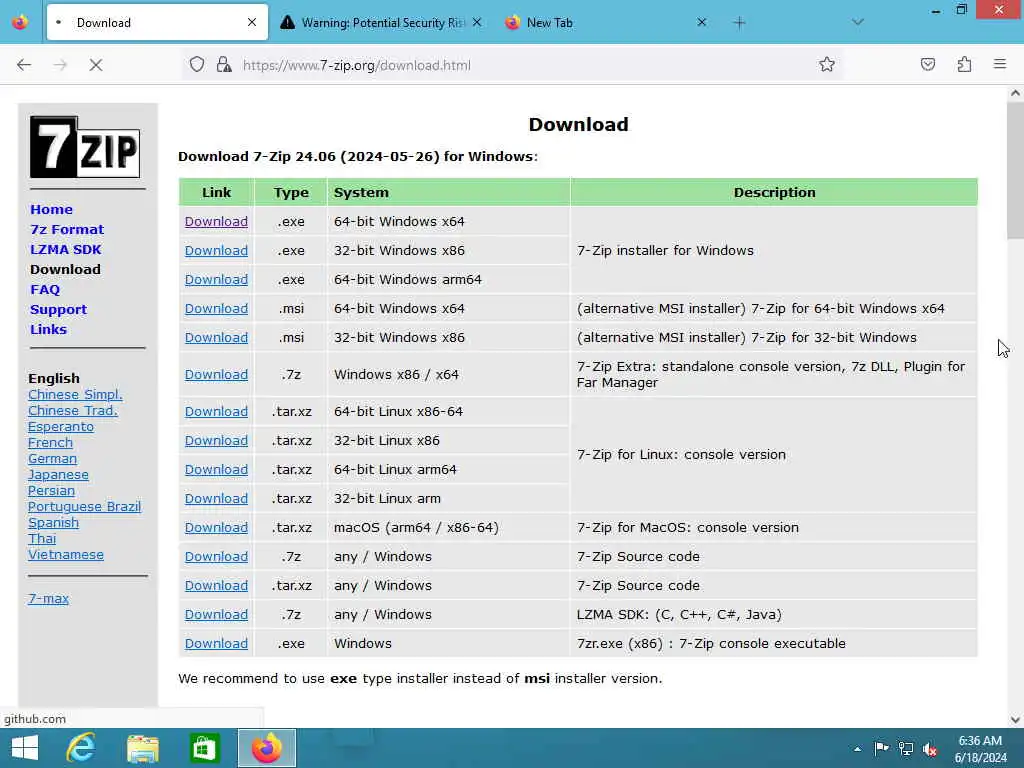This screenshot has height=768, width=1024.
Task: Download the .msi for 32-bit Windows x86
Action: 216,338
